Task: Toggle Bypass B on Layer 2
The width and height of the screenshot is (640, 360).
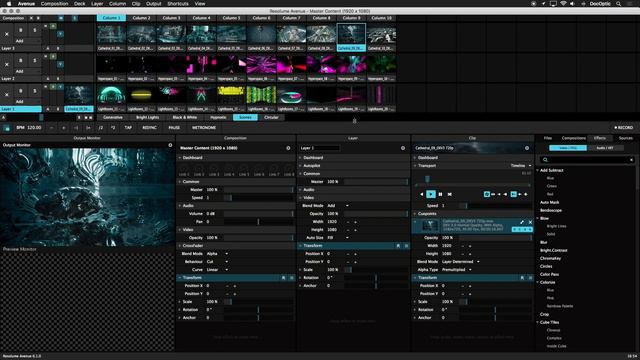Action: [21, 60]
